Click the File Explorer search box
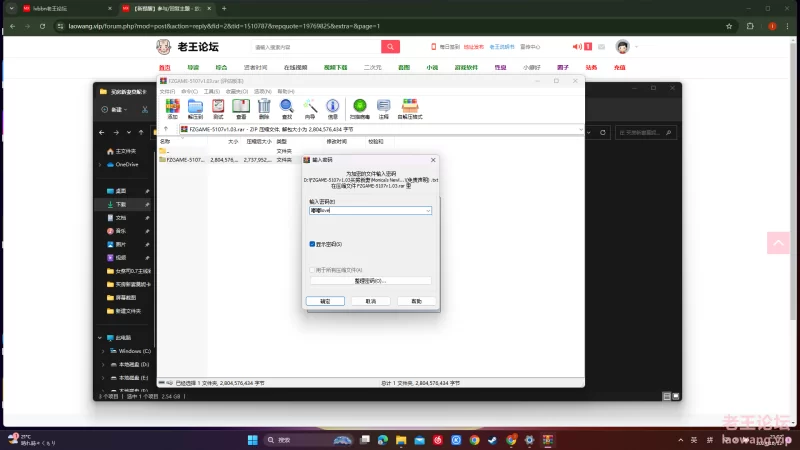 645,132
